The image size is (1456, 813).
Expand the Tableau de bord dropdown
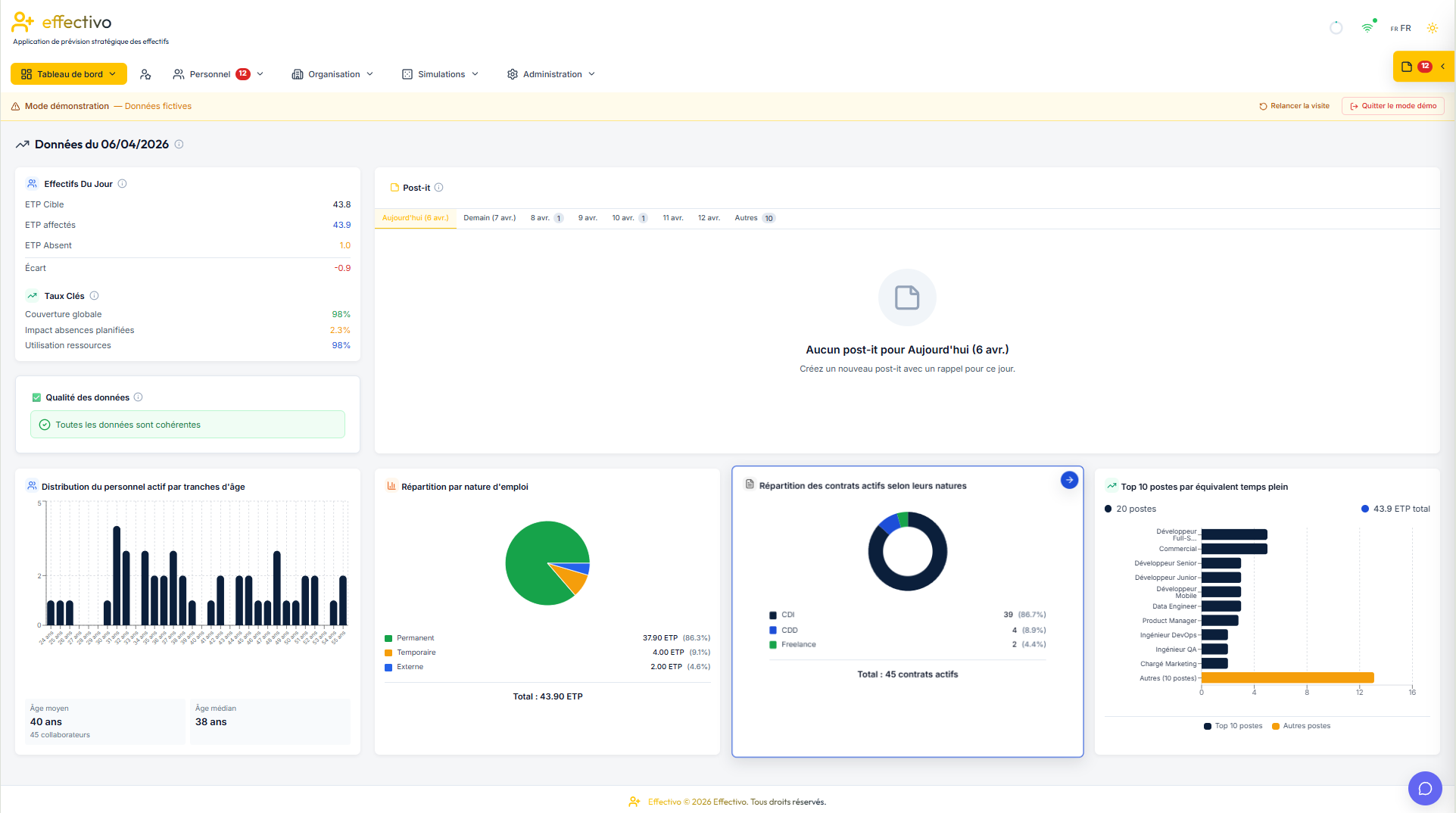tap(69, 74)
